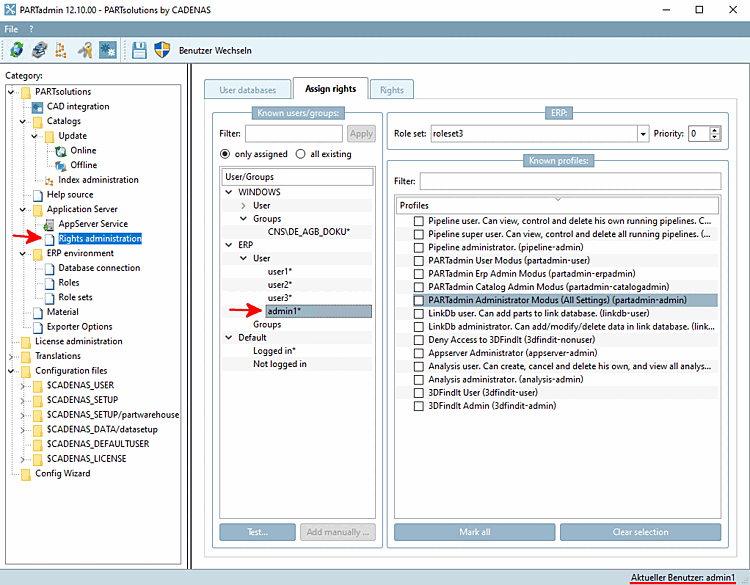The width and height of the screenshot is (750, 585).
Task: Collapse the Configuration files tree node
Action: [x=11, y=371]
